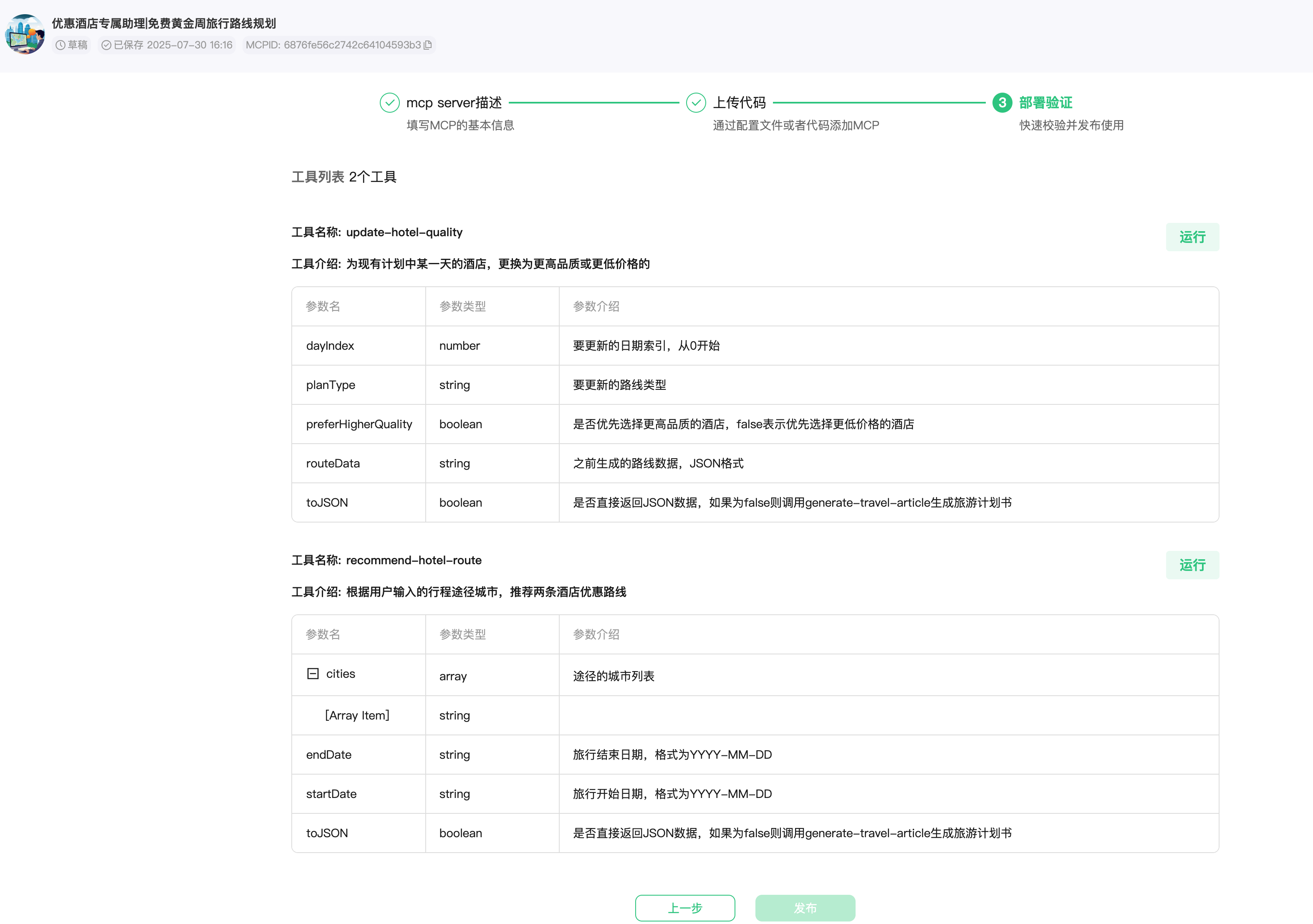
Task: Click the [Array Item] row
Action: click(x=357, y=715)
